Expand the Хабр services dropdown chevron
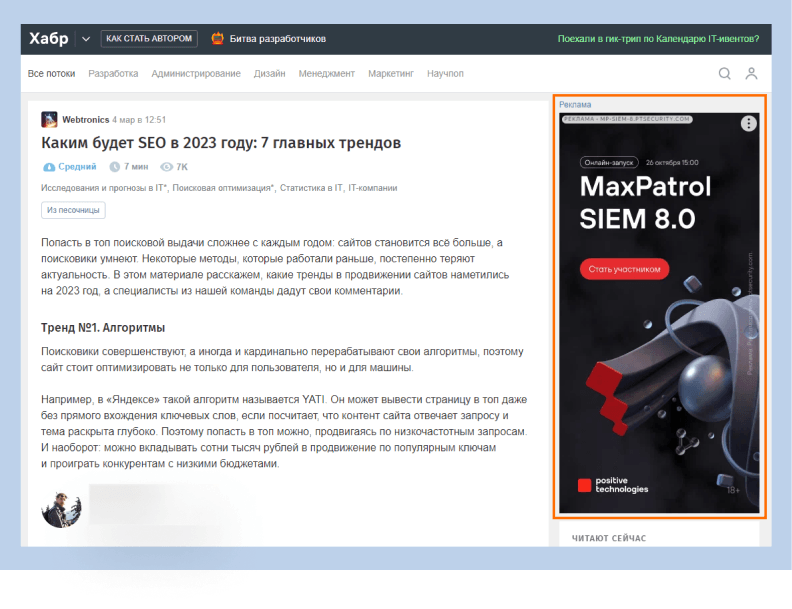The image size is (792, 609). tap(86, 39)
